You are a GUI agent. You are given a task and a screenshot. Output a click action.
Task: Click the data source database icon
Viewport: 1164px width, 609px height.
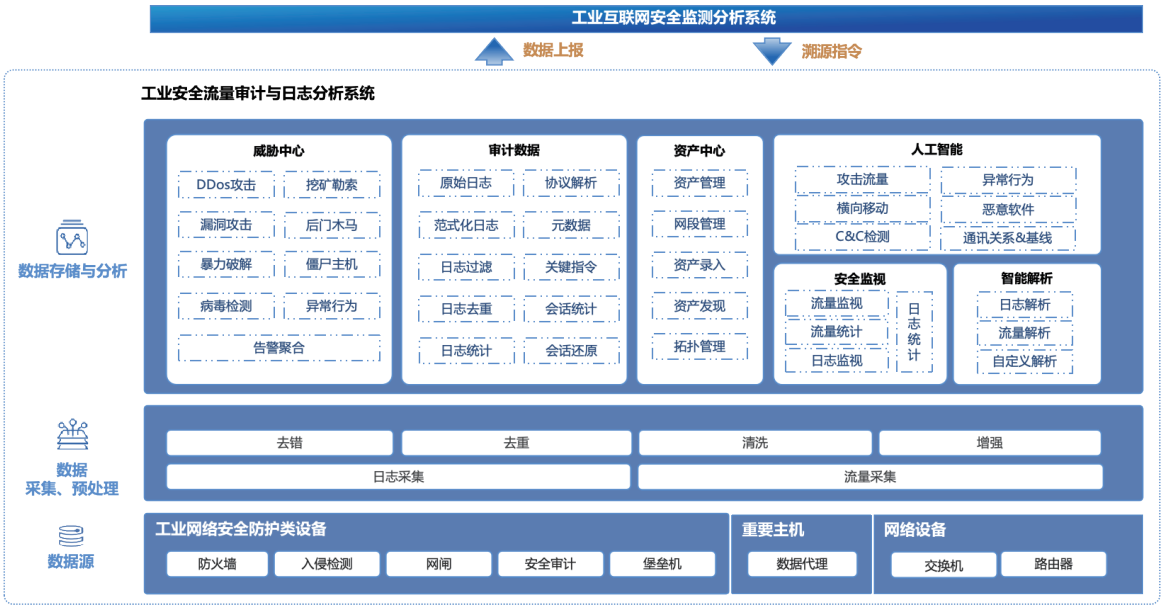[x=71, y=535]
